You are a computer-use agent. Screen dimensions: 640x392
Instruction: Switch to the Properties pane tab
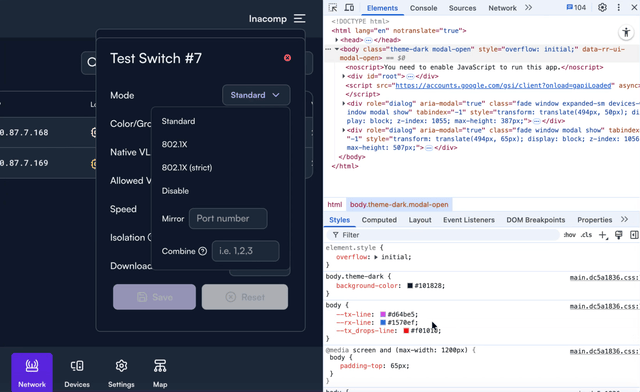594,220
